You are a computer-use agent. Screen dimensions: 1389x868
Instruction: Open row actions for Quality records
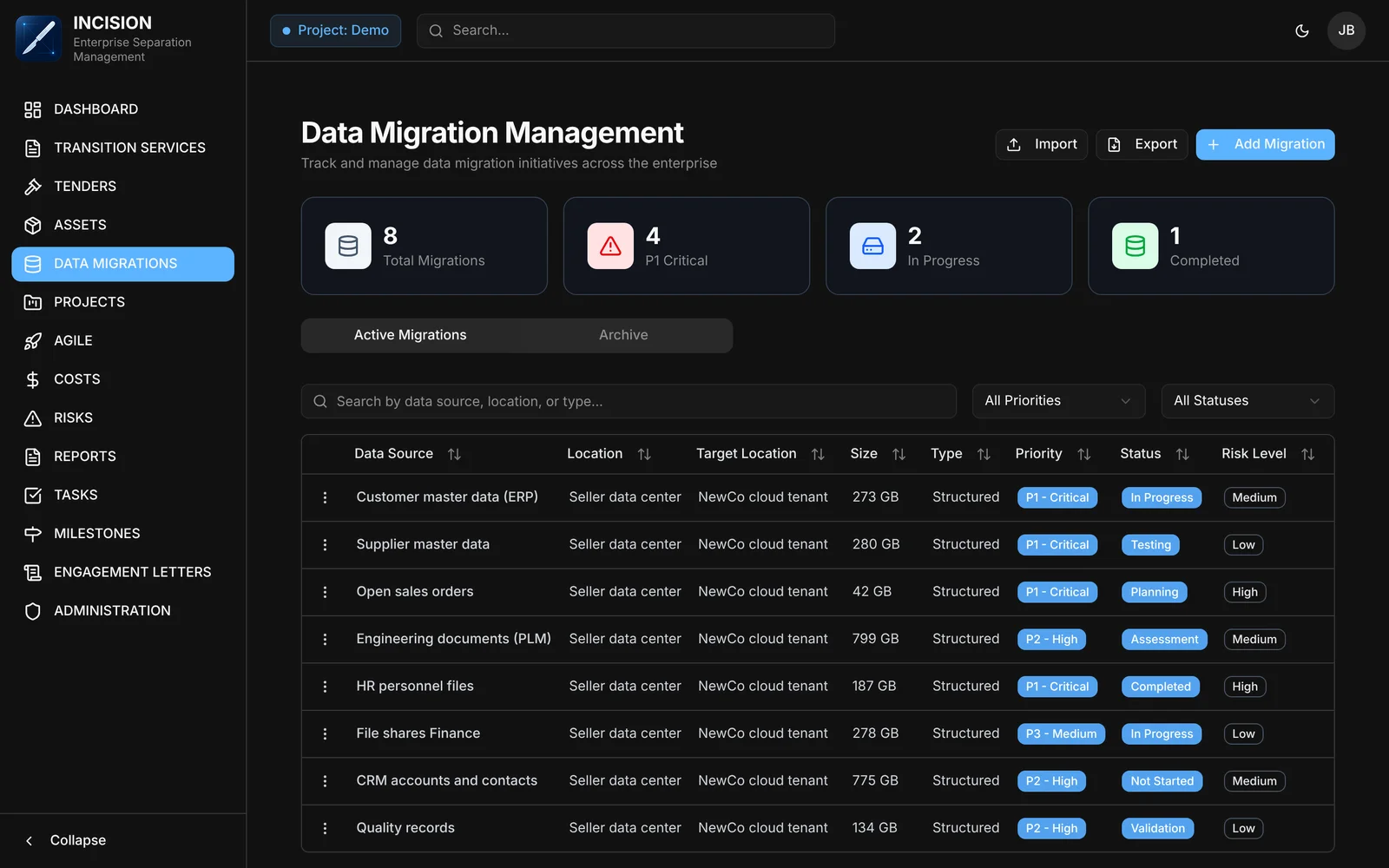[325, 828]
